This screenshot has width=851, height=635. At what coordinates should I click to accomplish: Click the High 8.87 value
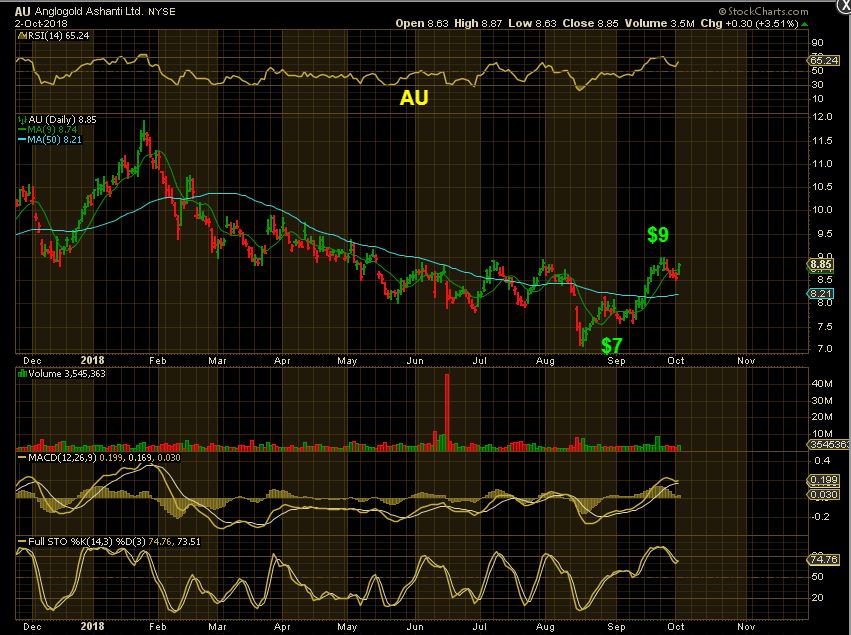478,23
